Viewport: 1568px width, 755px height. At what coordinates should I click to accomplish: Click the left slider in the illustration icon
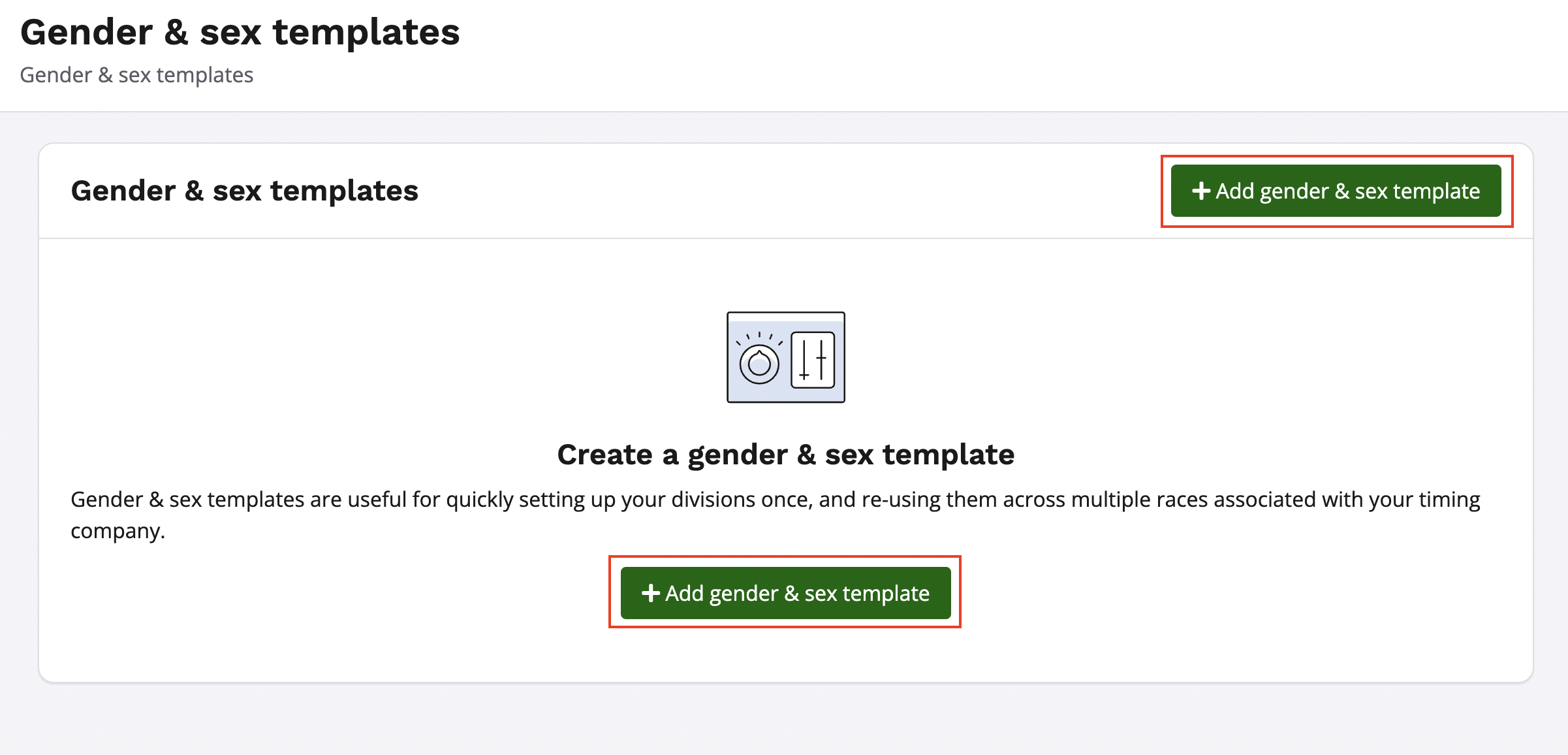(803, 361)
